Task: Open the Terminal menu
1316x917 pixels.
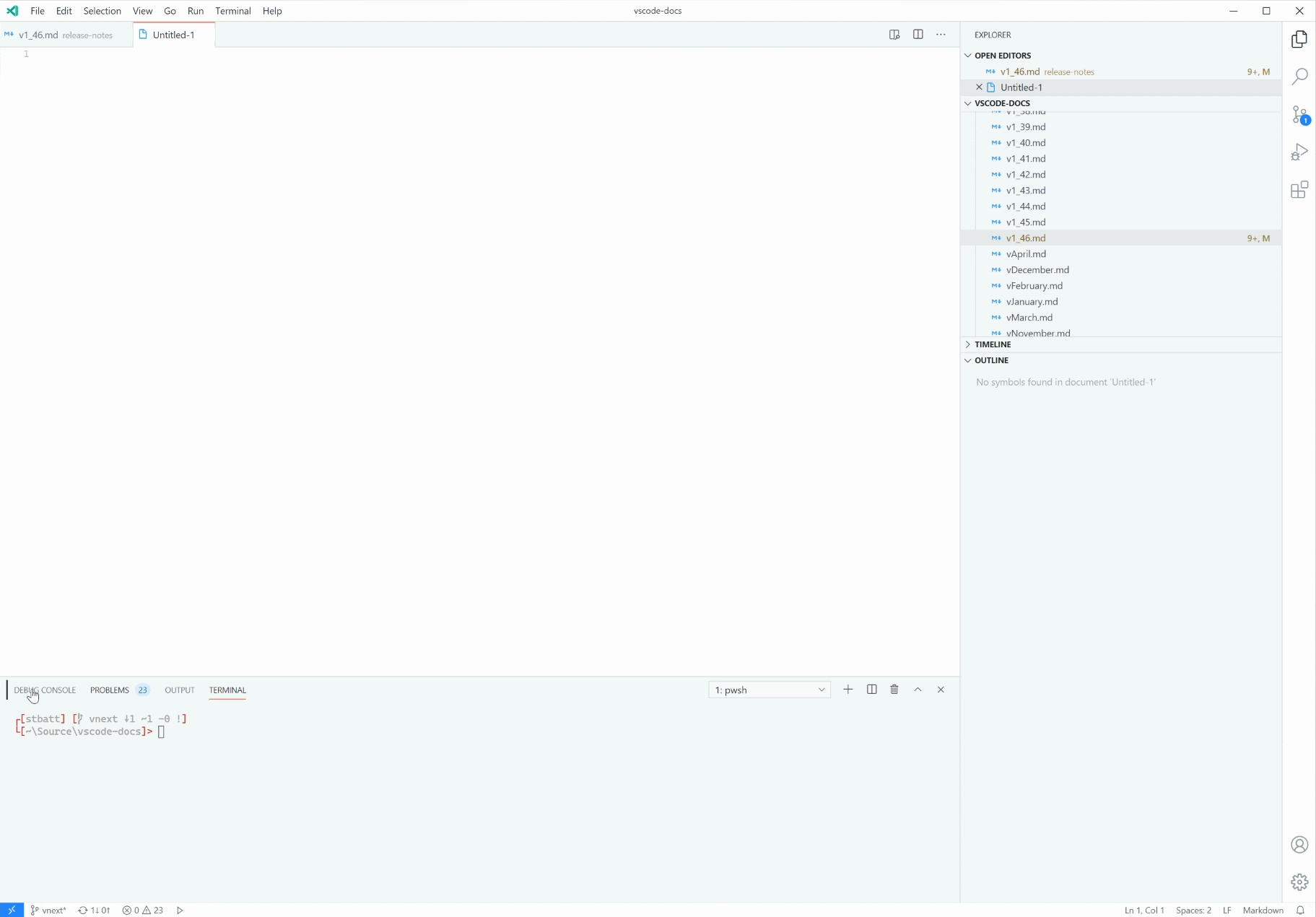Action: pyautogui.click(x=232, y=11)
